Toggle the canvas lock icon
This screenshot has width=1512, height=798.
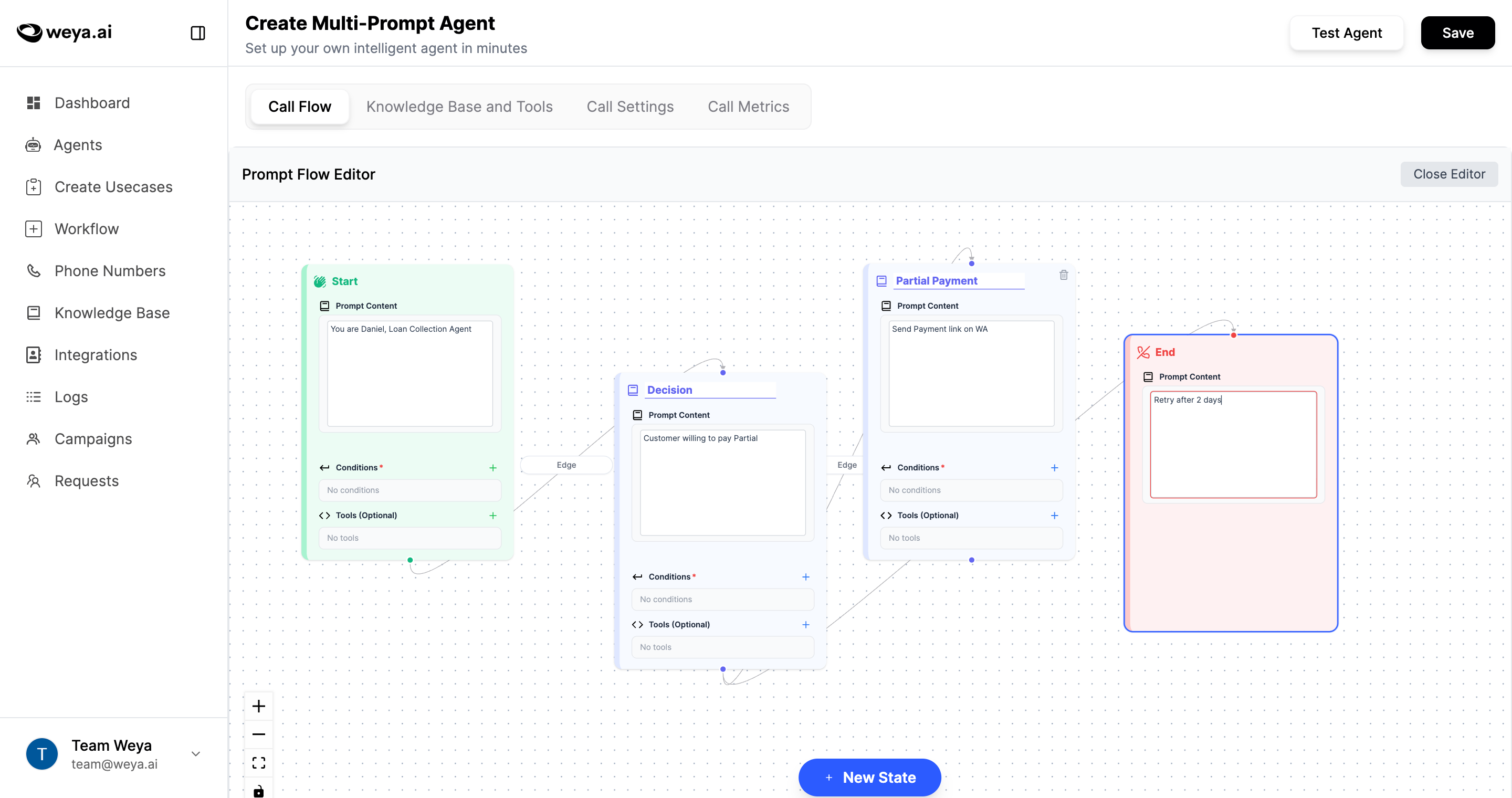258,790
